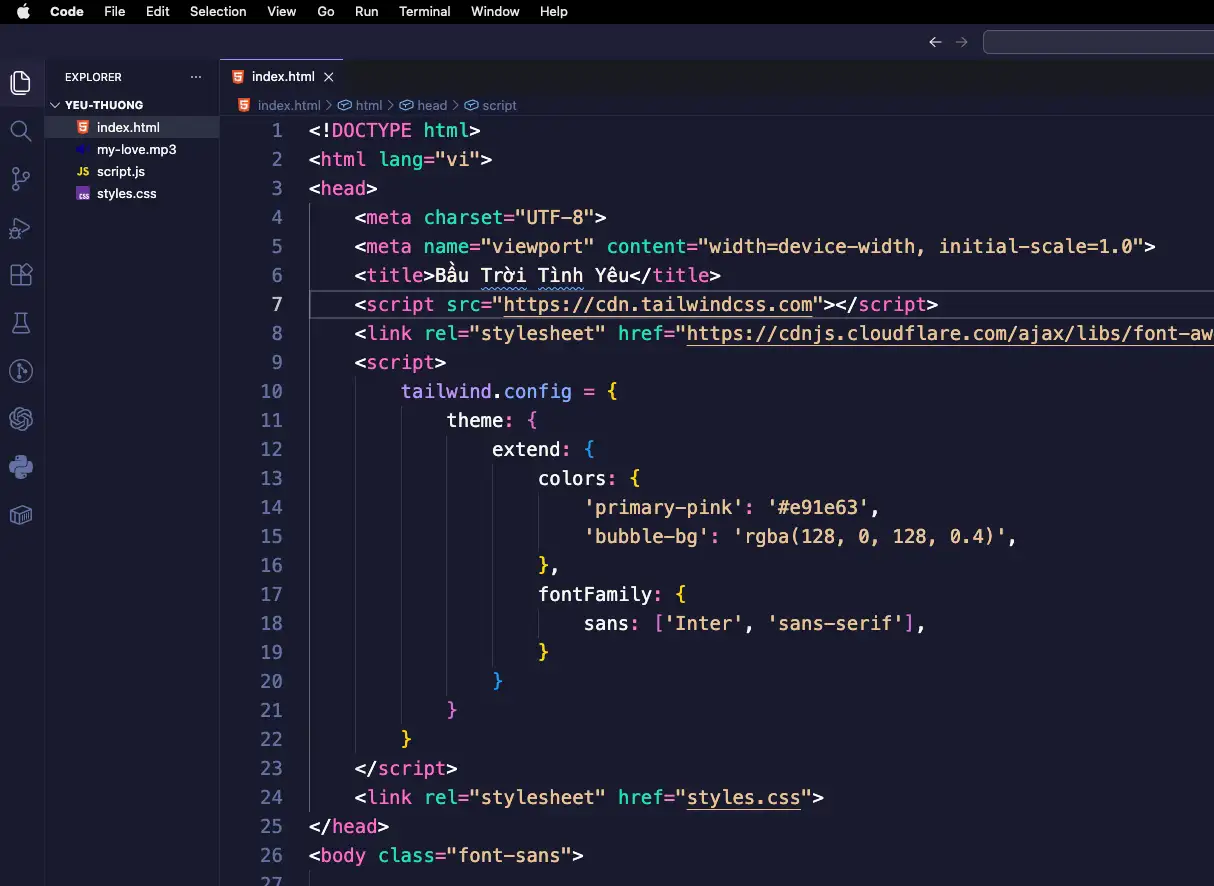1214x886 pixels.
Task: Click the go back arrow button
Action: click(935, 42)
